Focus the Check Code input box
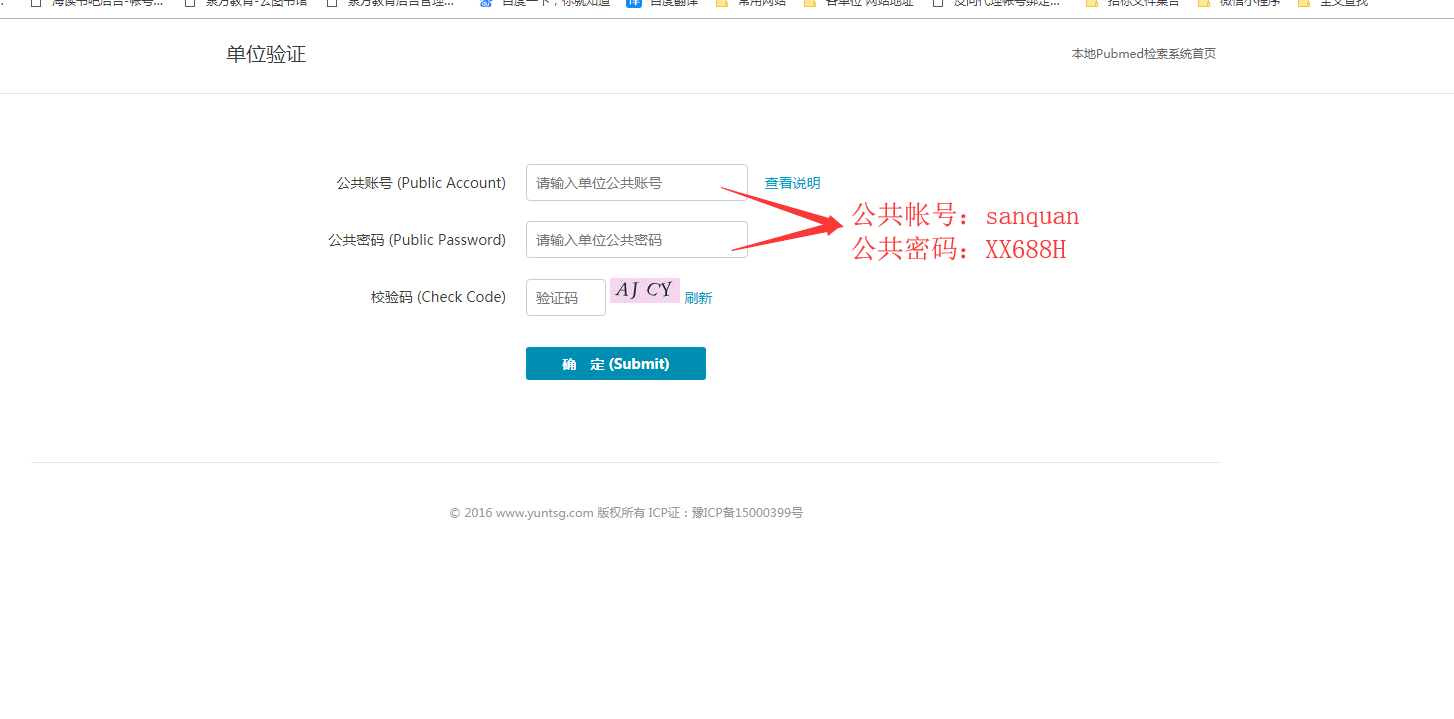 [x=565, y=298]
